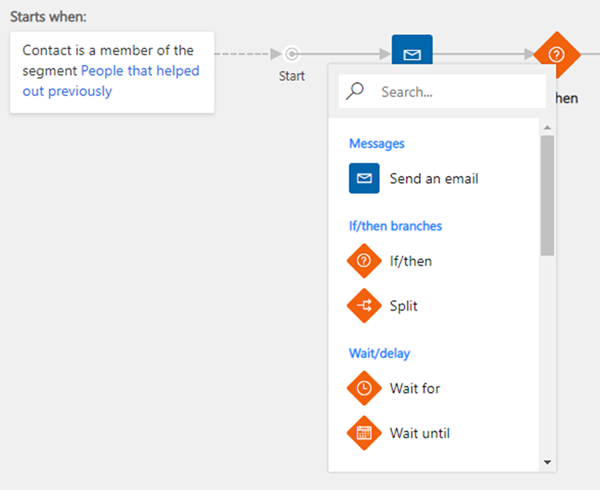Select the Wait until calendar icon

coord(364,433)
